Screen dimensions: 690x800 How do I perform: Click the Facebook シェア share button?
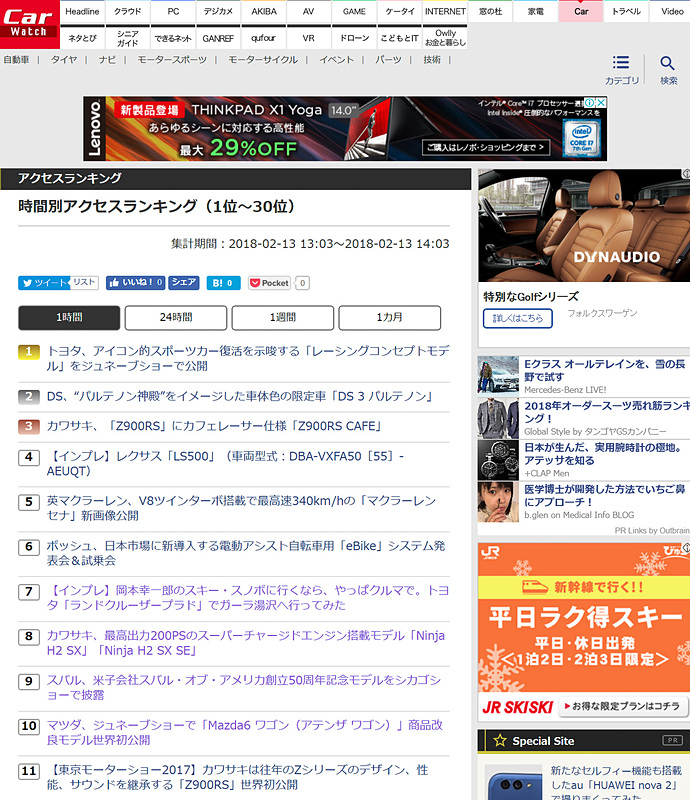tap(184, 282)
